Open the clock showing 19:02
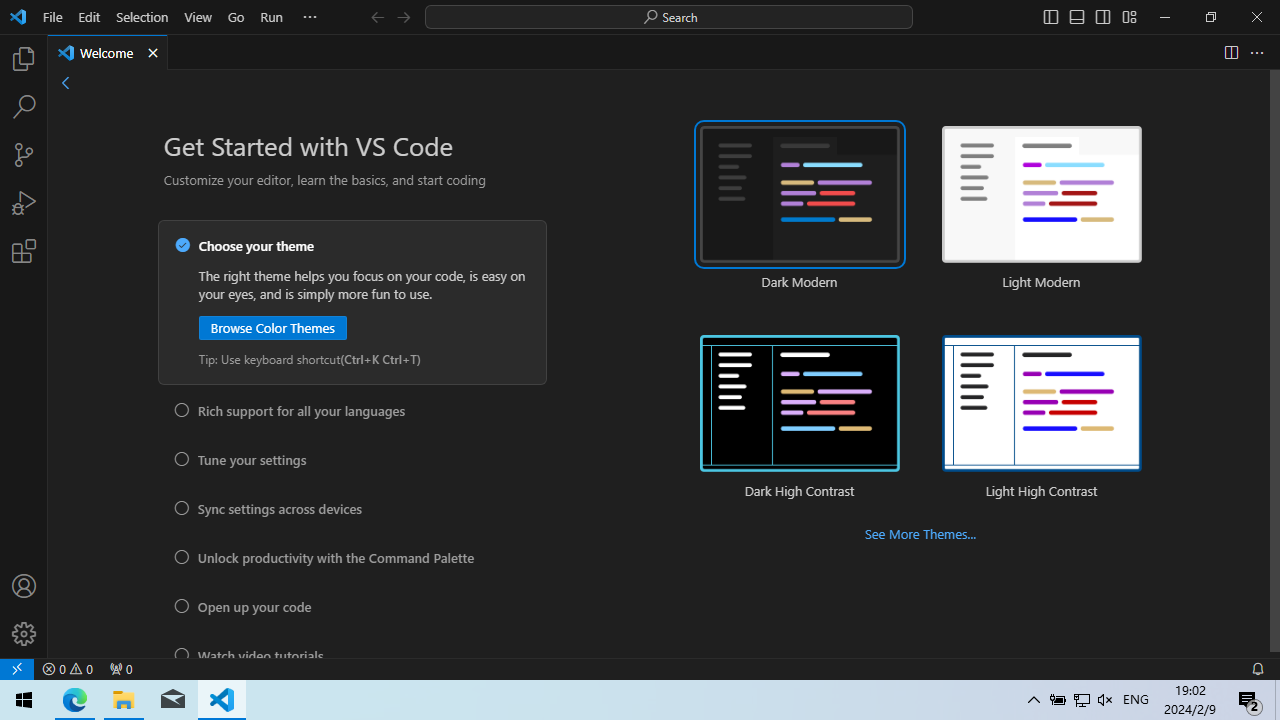 (1190, 700)
